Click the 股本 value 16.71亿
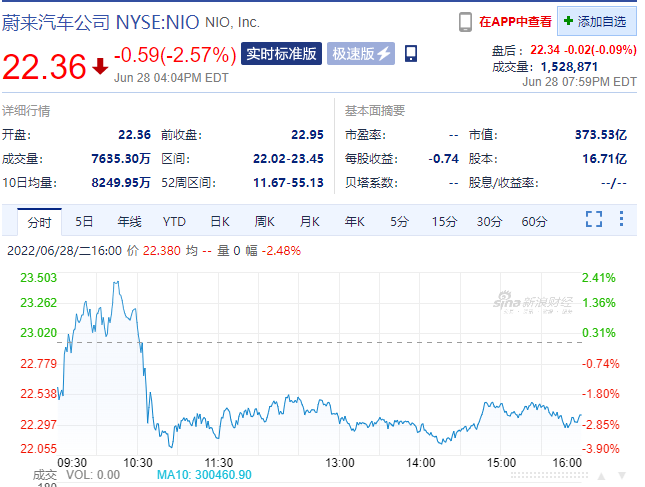 [x=605, y=159]
